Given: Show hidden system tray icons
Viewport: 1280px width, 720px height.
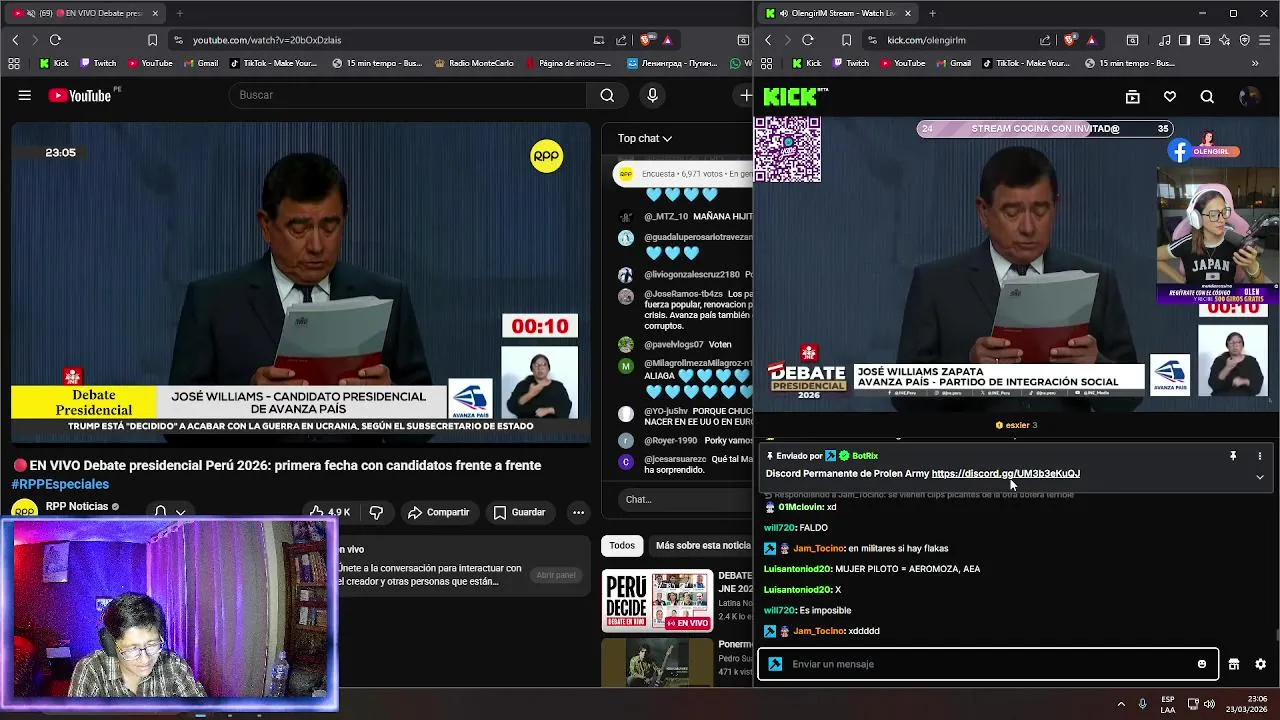Looking at the screenshot, I should (x=1121, y=704).
